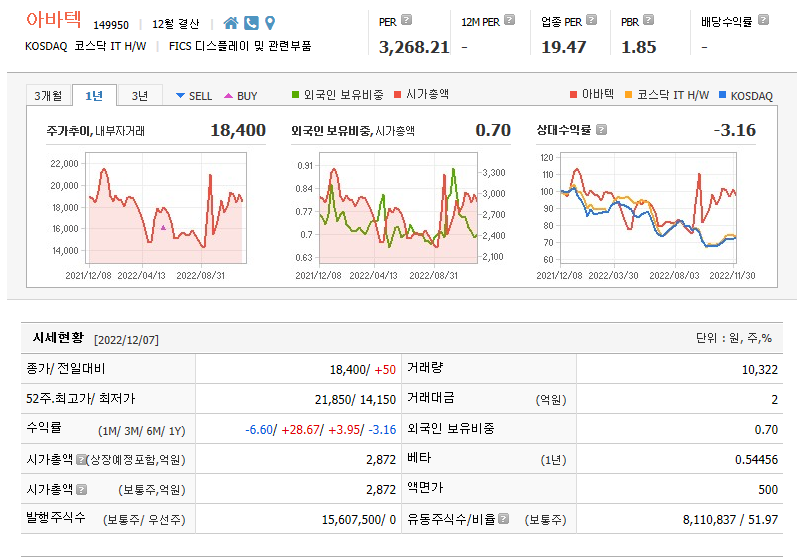Click 거래량 value 10,322

tap(760, 369)
